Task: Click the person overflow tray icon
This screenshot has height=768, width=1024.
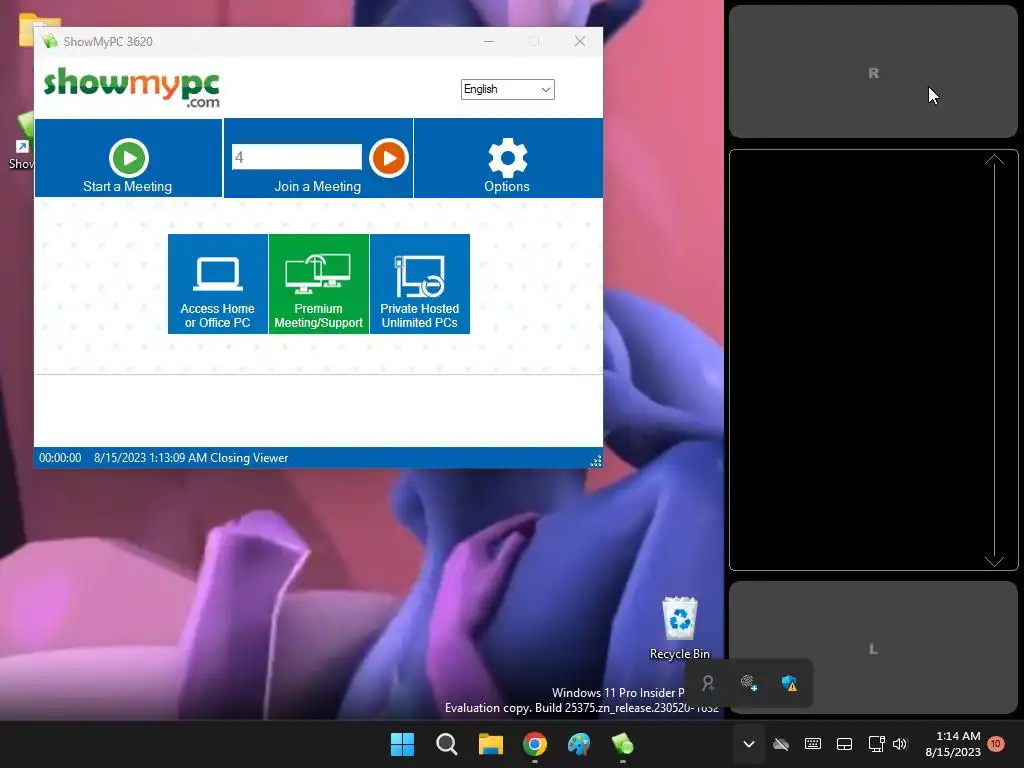Action: click(708, 683)
